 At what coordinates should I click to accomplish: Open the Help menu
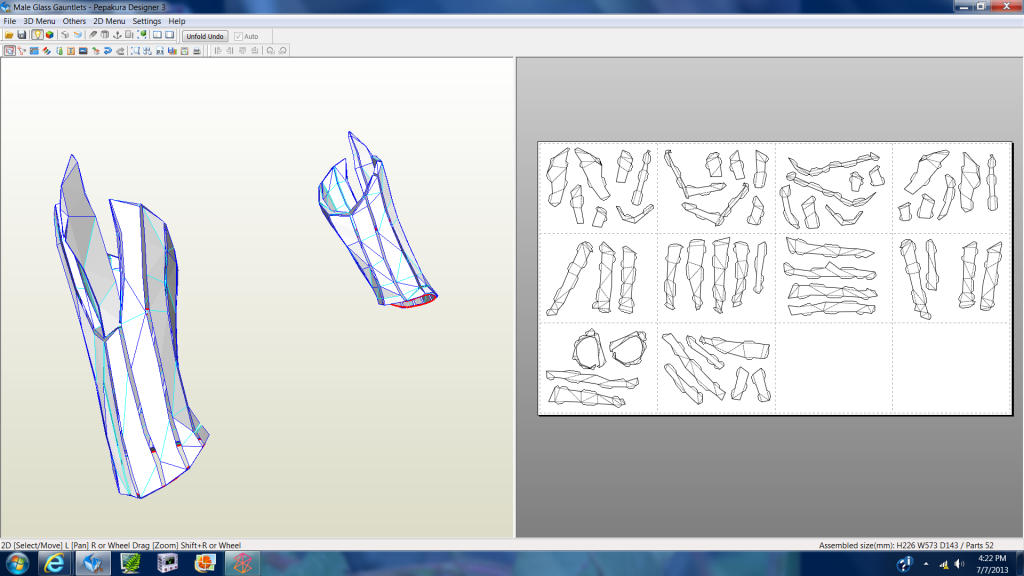pos(177,21)
